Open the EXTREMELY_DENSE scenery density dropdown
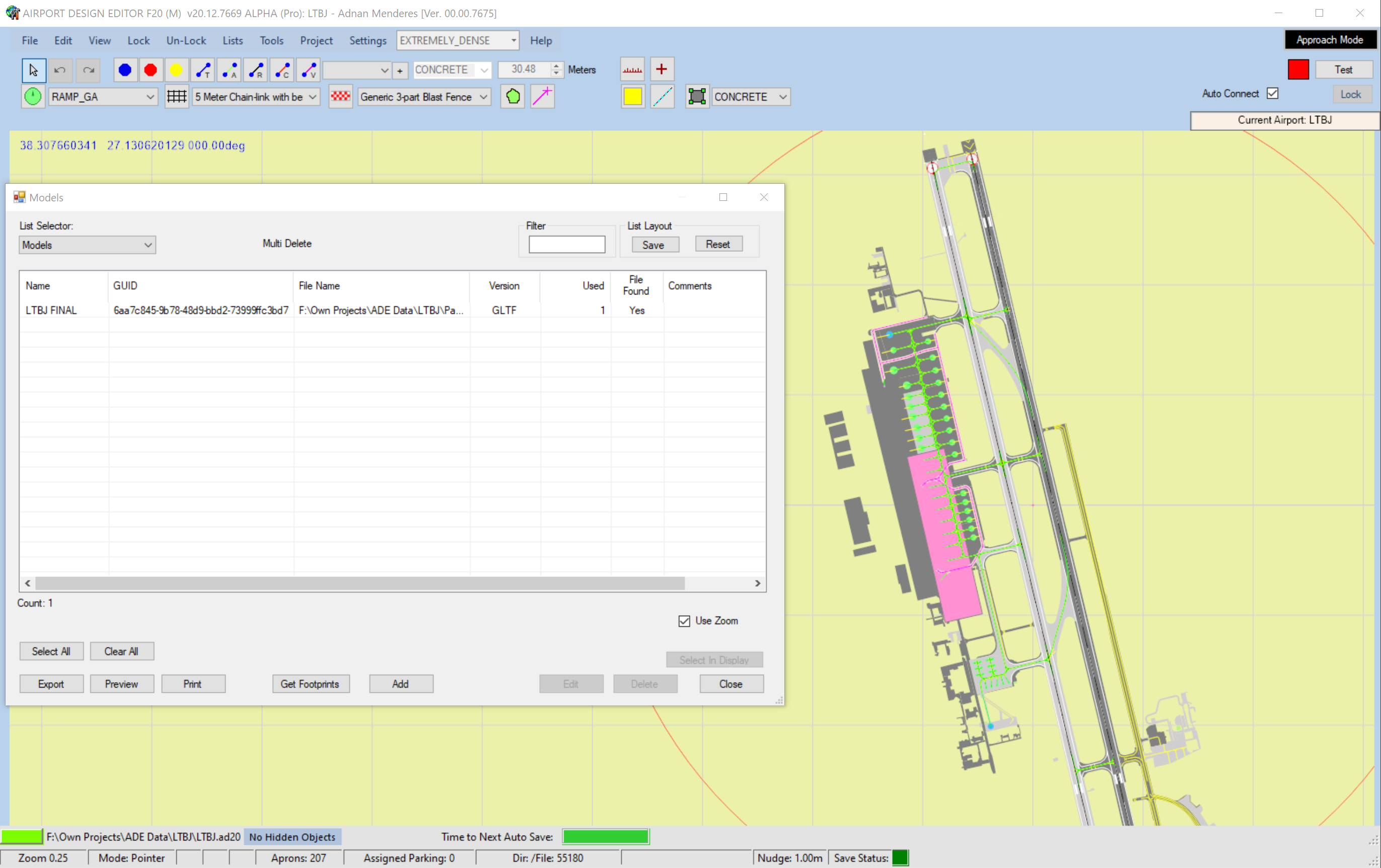Screen dimensions: 1381x868 click(458, 41)
